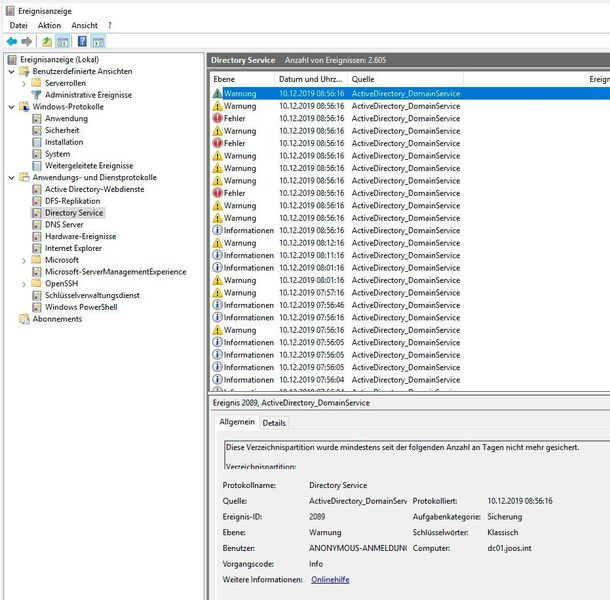
Task: Expand the Microsoft folder
Action: point(24,260)
